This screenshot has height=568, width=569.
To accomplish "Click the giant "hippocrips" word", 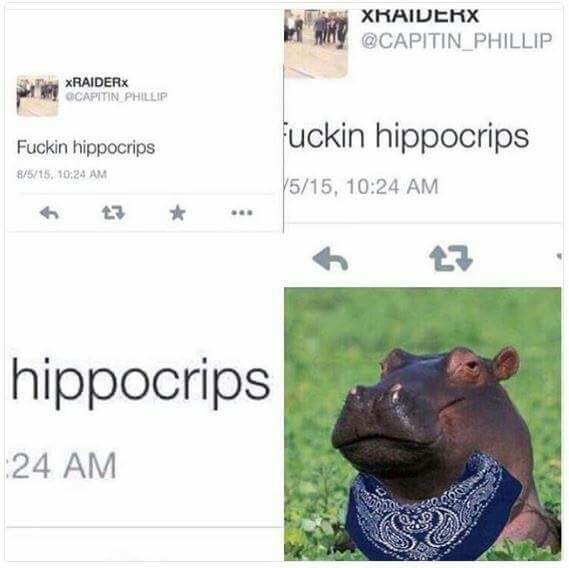I will point(141,383).
